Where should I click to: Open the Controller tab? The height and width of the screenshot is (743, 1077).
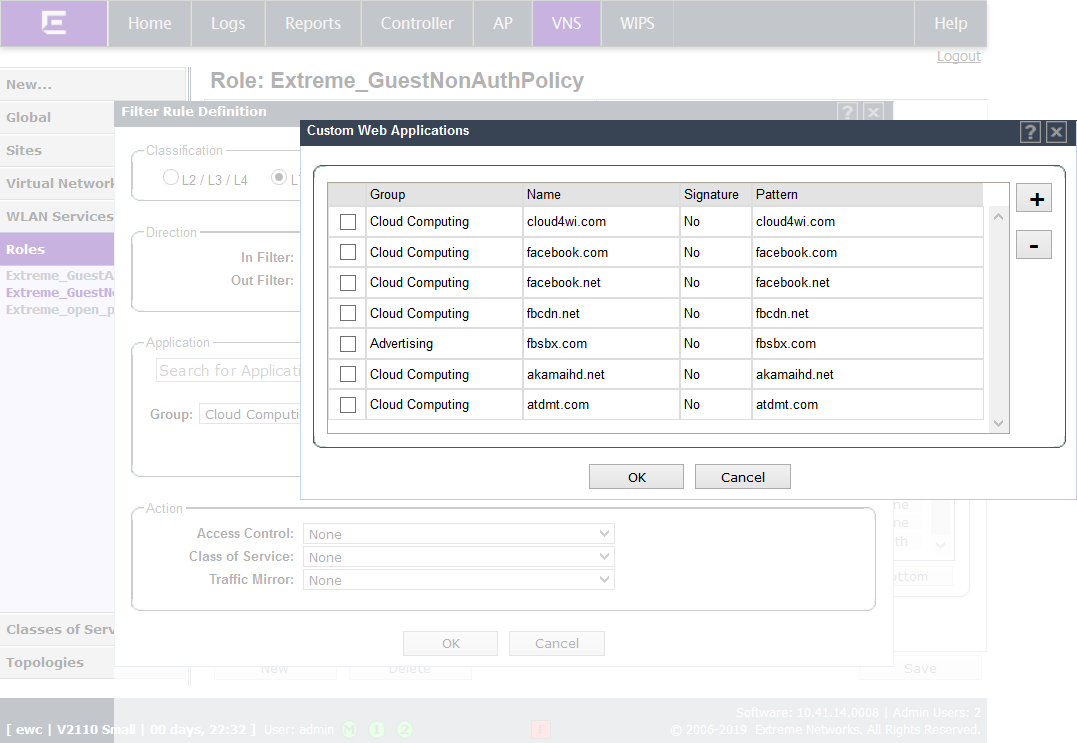click(417, 23)
